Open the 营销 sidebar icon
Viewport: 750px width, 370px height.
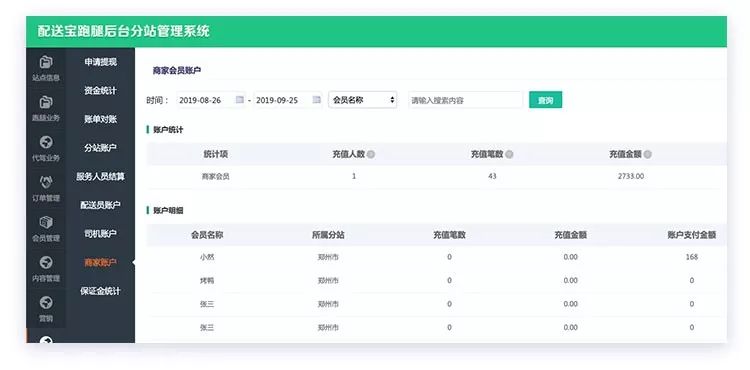point(46,303)
